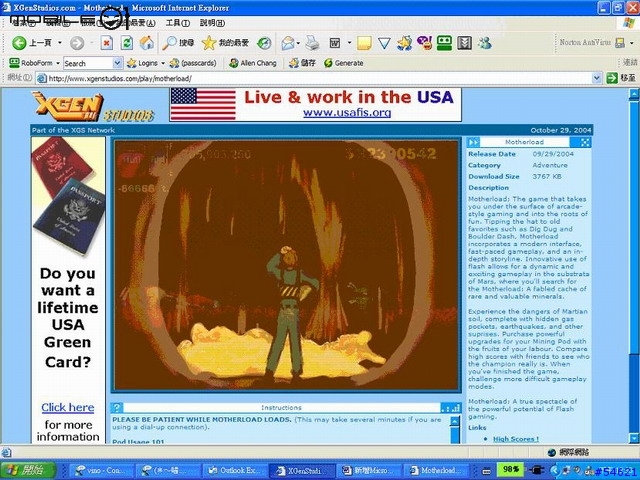Click the yellow sticky note toolbar icon
Viewport: 640px width, 480px height.
(364, 43)
